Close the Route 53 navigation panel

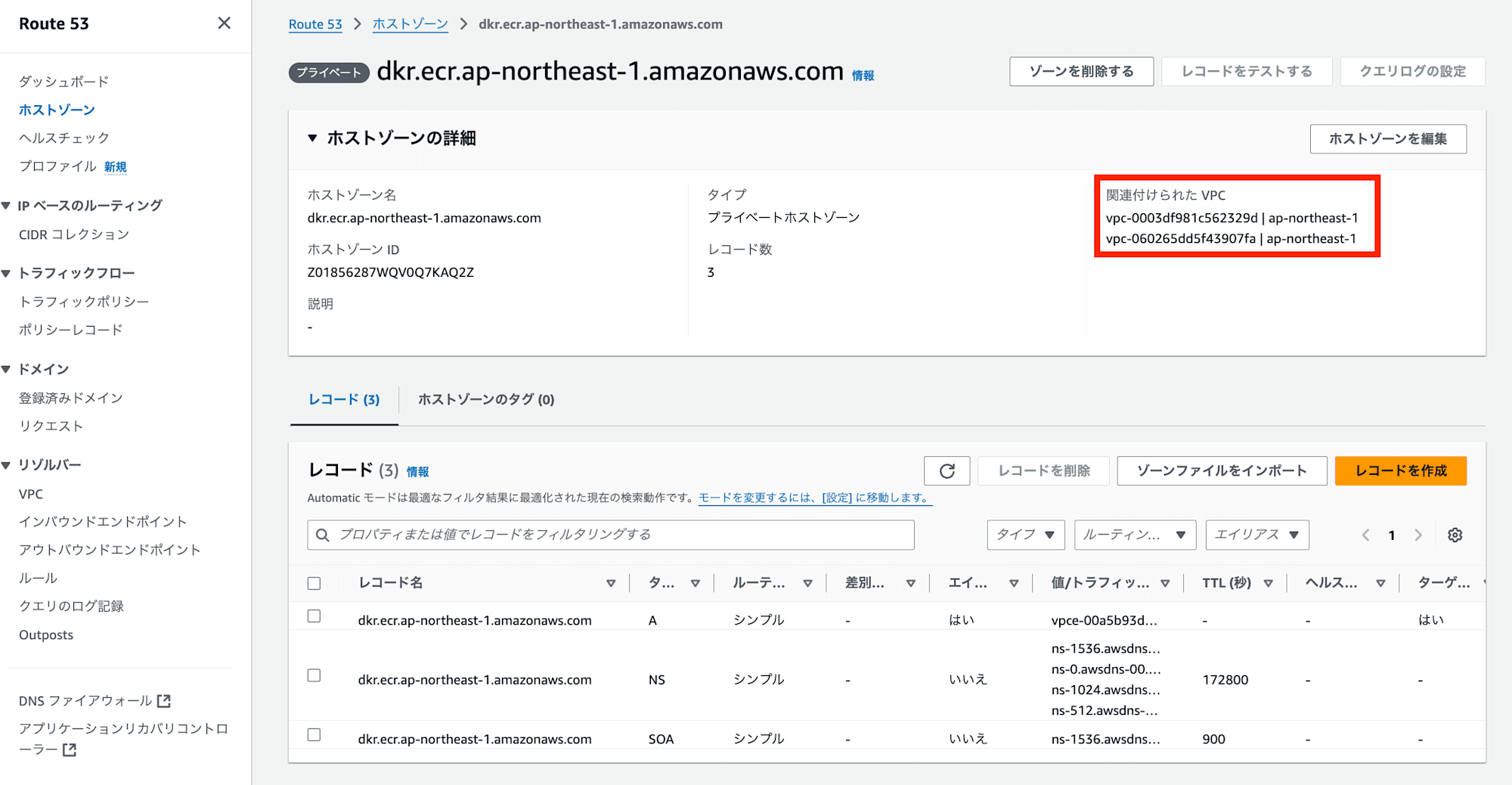coord(224,23)
